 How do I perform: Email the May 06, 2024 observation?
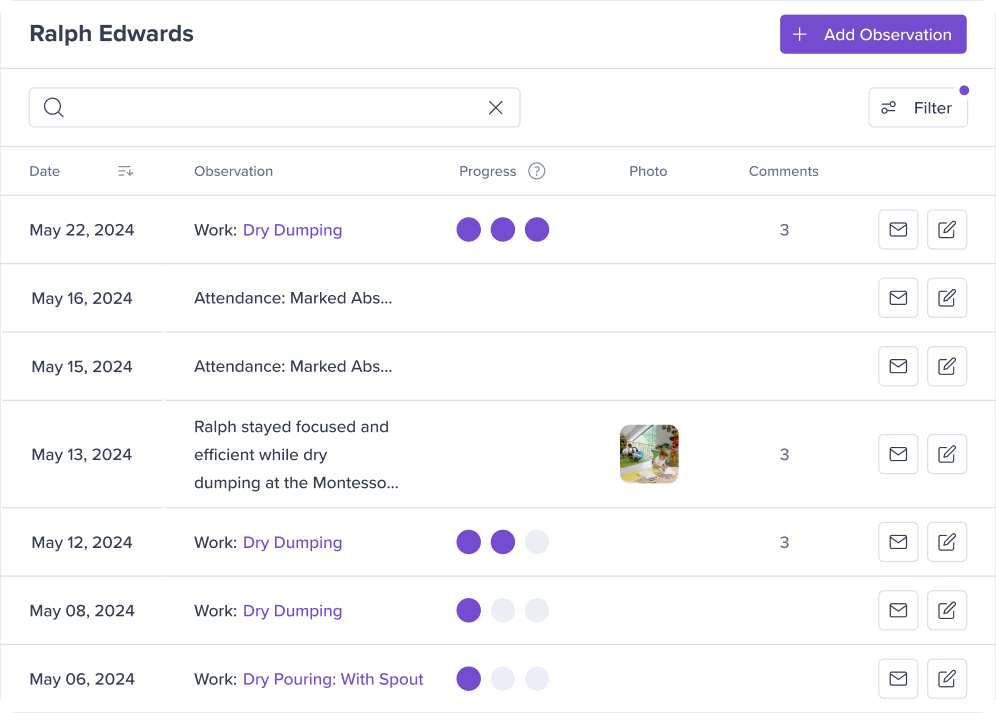click(x=898, y=679)
